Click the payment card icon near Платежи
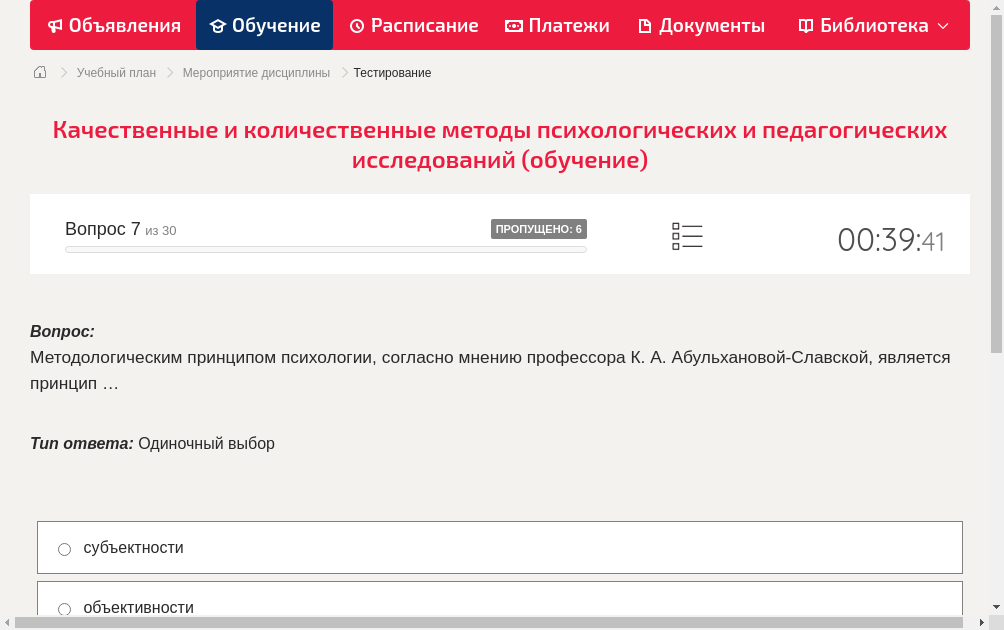The width and height of the screenshot is (1004, 630). pos(513,25)
